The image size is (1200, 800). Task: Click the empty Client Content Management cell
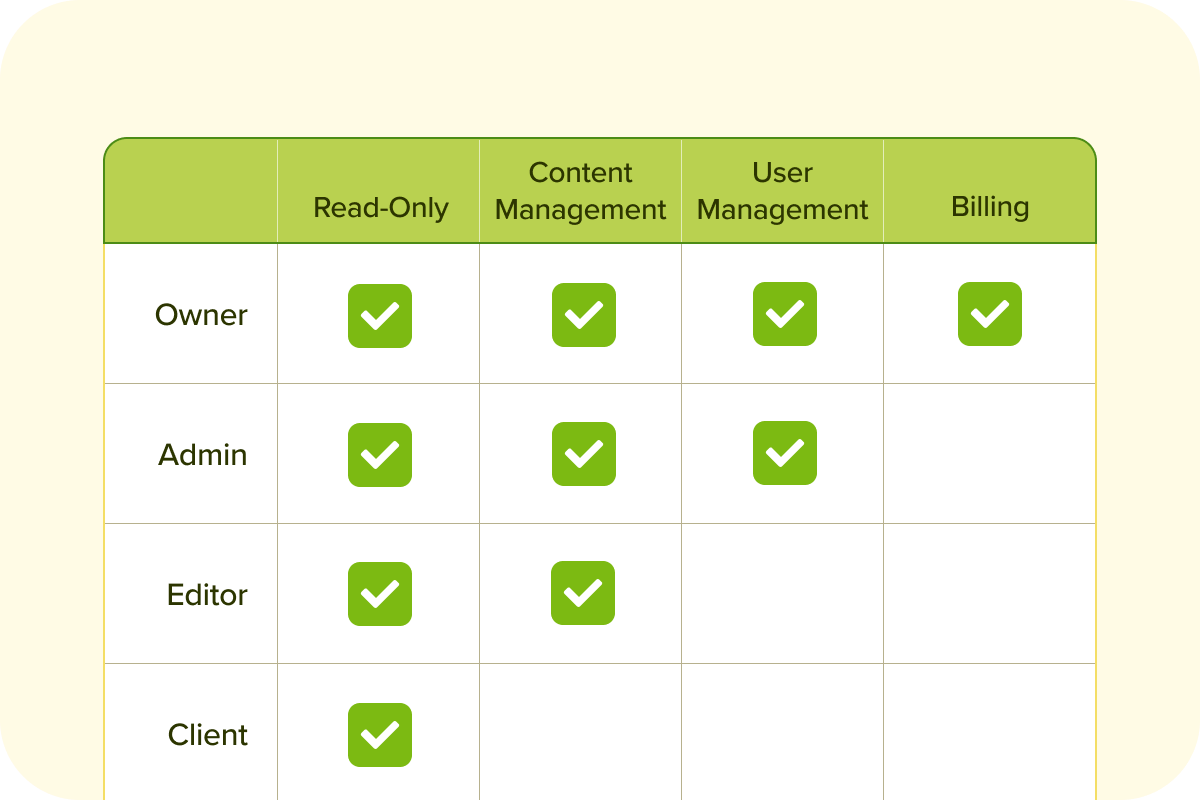point(581,732)
